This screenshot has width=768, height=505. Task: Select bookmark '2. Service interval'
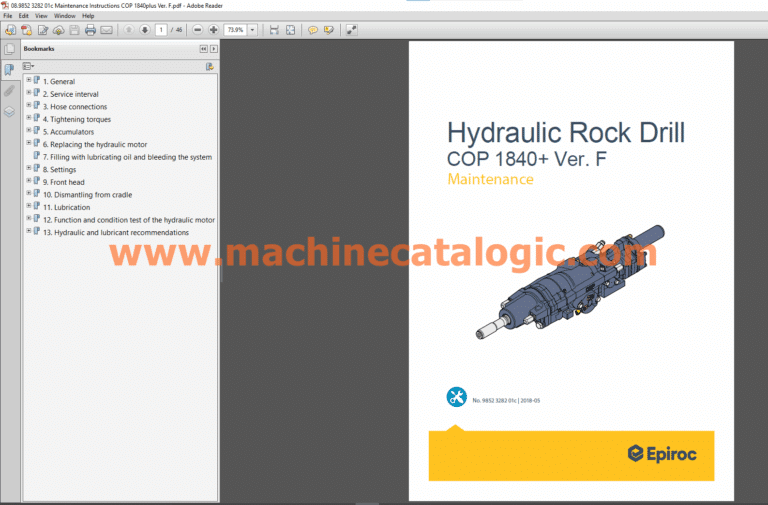pyautogui.click(x=71, y=94)
